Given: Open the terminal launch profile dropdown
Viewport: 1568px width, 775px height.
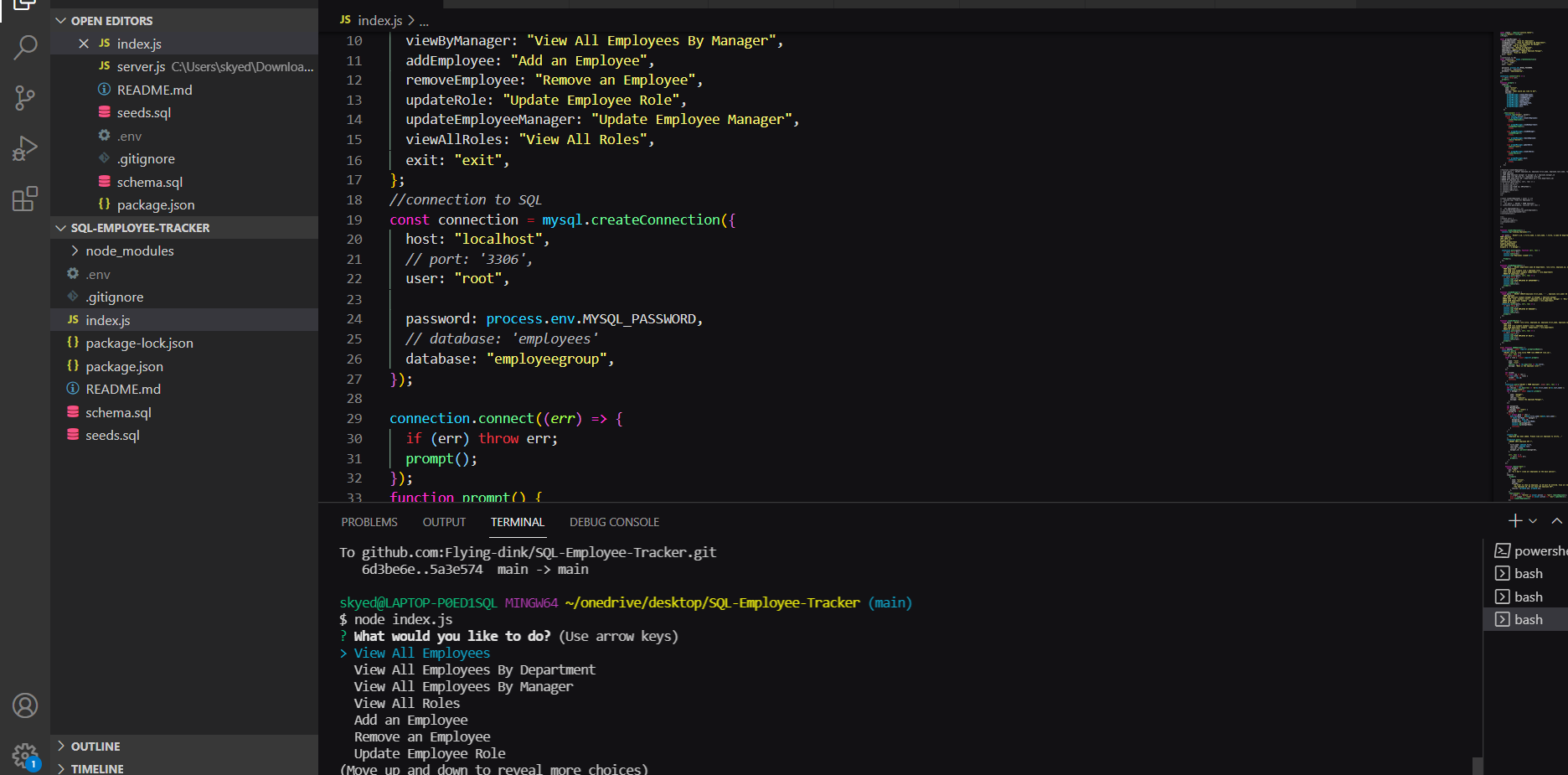Looking at the screenshot, I should pyautogui.click(x=1534, y=520).
